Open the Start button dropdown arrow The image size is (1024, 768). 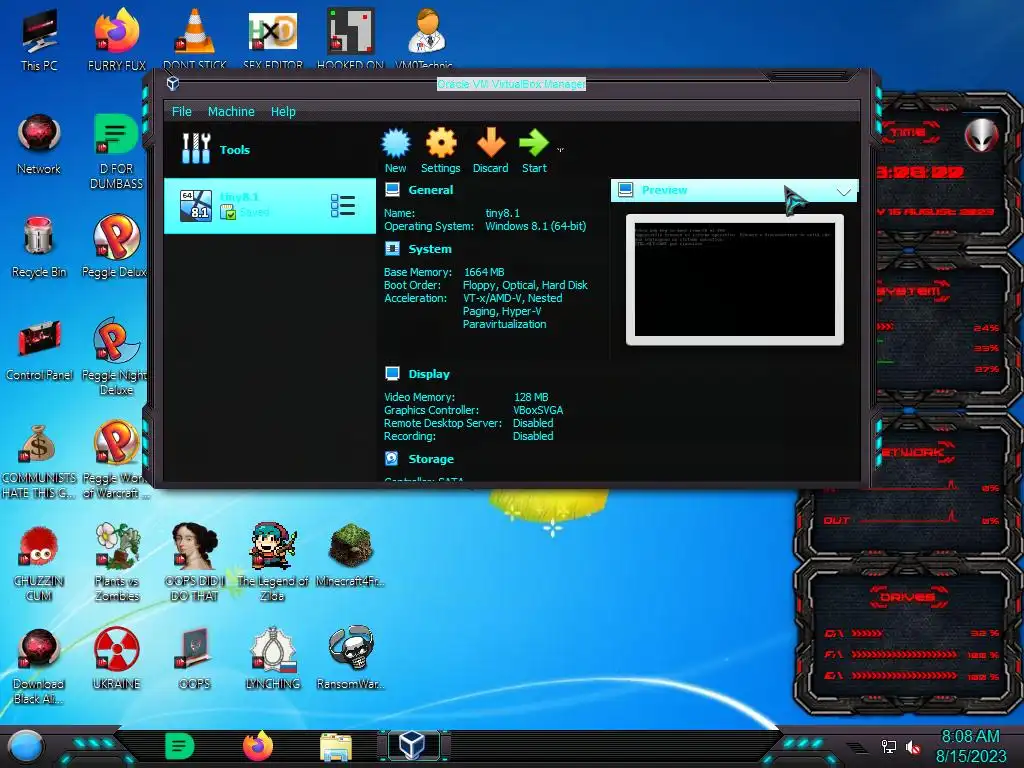[560, 150]
